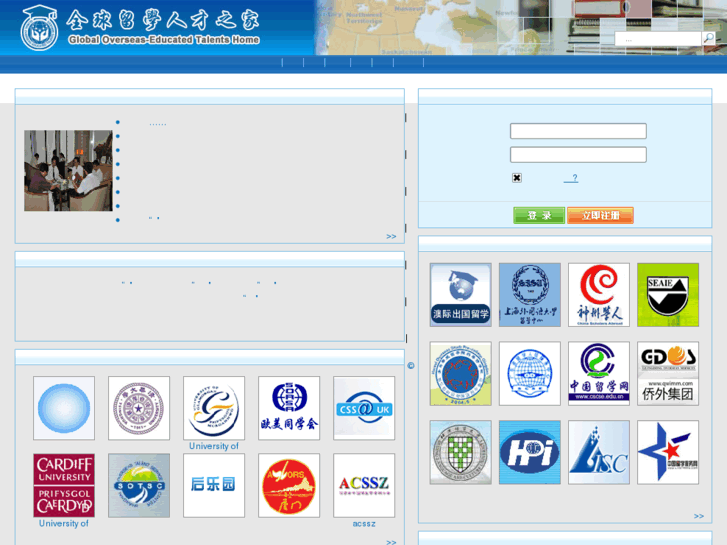Click the orange 立即注册 register button
The width and height of the screenshot is (727, 545).
[600, 215]
